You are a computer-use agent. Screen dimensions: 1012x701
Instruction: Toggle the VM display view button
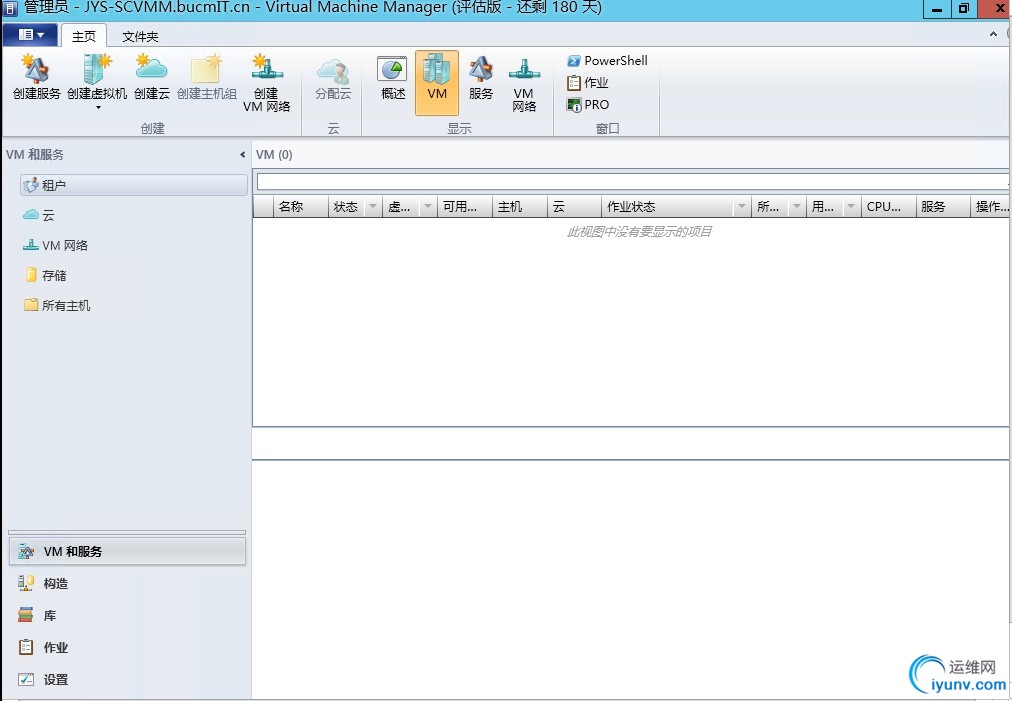pyautogui.click(x=437, y=83)
